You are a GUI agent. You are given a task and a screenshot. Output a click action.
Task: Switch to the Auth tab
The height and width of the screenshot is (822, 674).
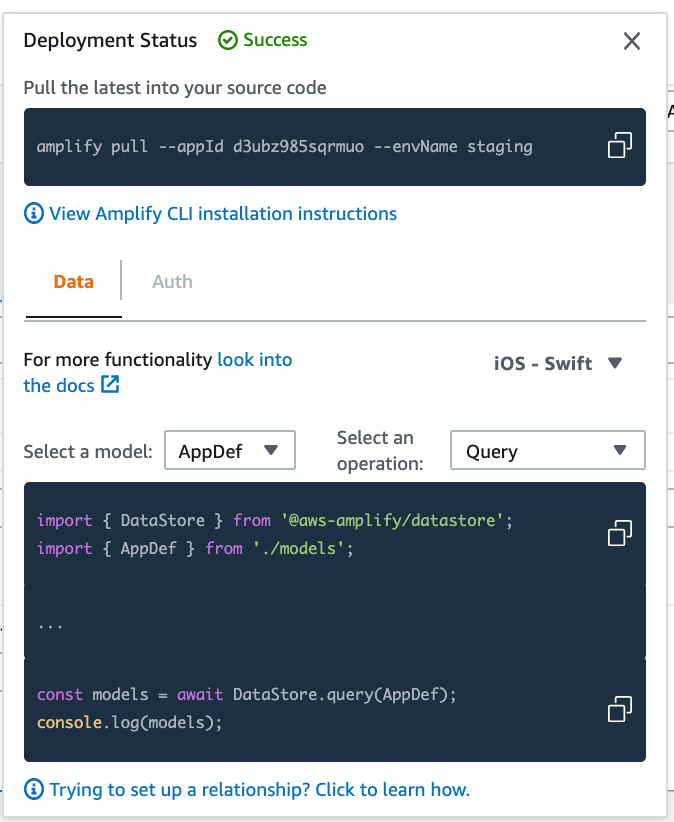[x=172, y=281]
